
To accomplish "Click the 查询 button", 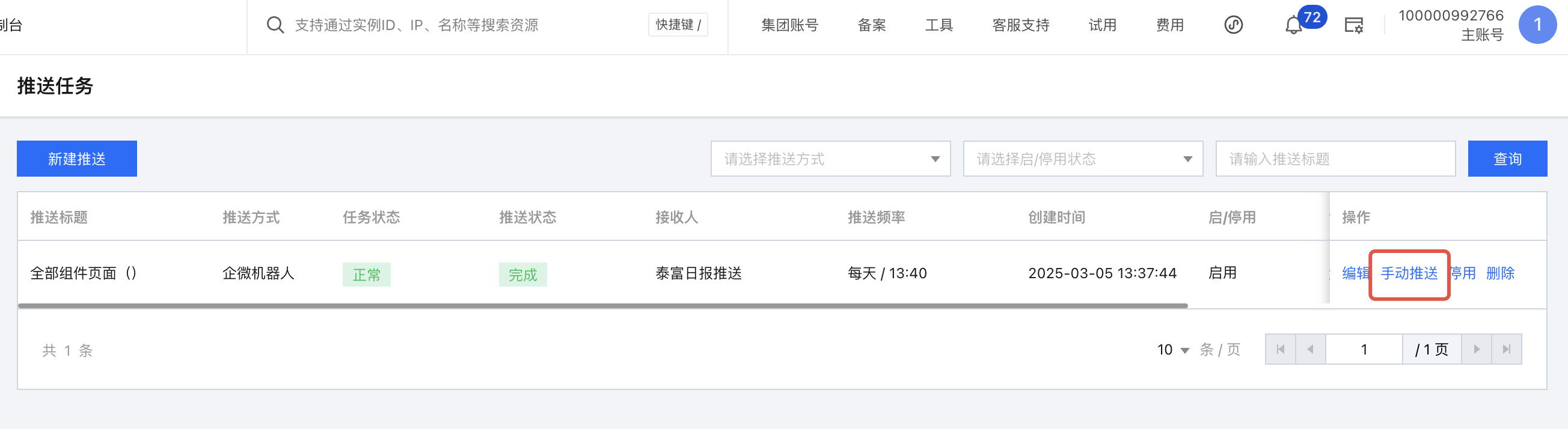I will tap(1507, 159).
